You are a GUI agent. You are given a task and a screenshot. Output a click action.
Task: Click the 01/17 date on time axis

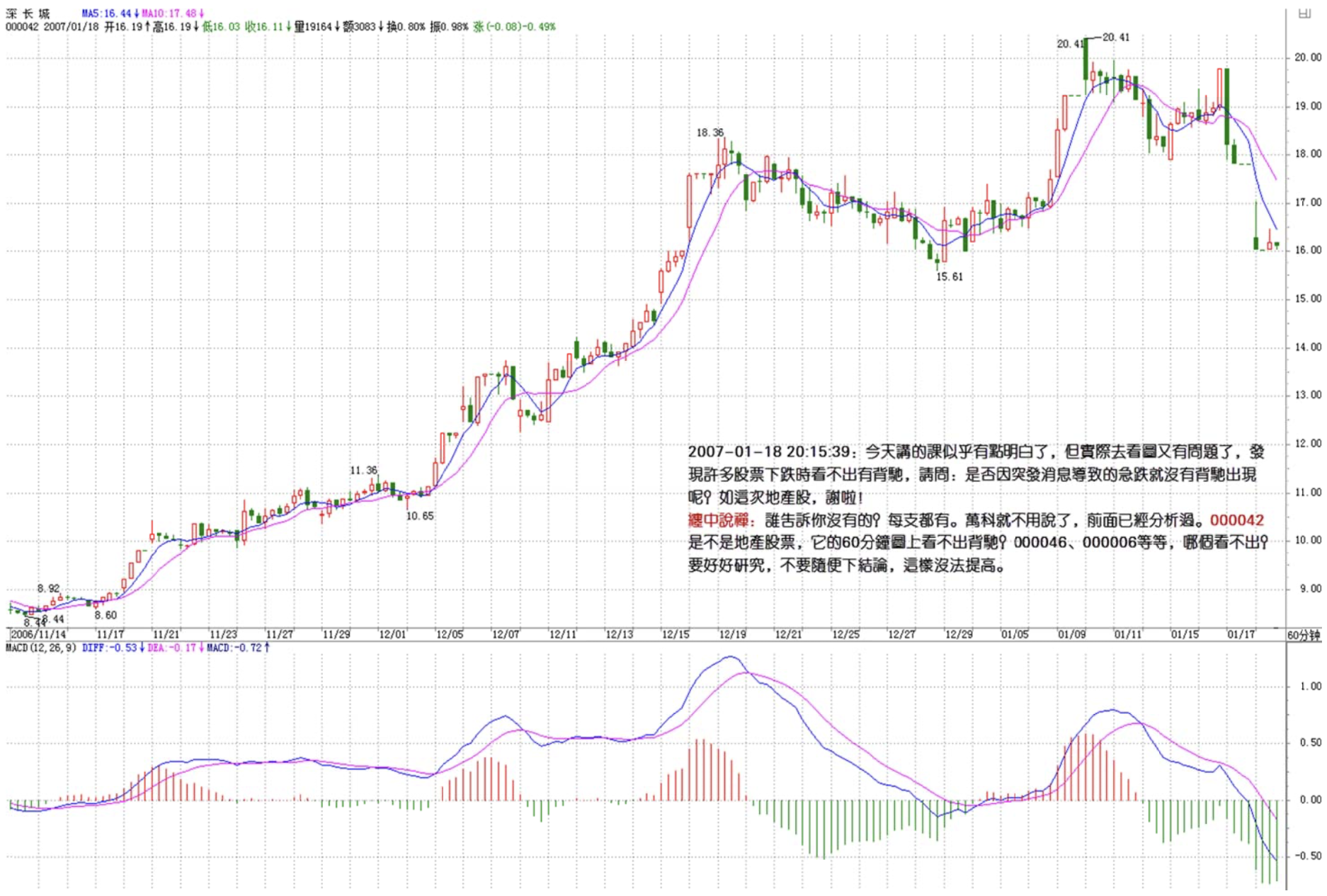pos(1241,634)
